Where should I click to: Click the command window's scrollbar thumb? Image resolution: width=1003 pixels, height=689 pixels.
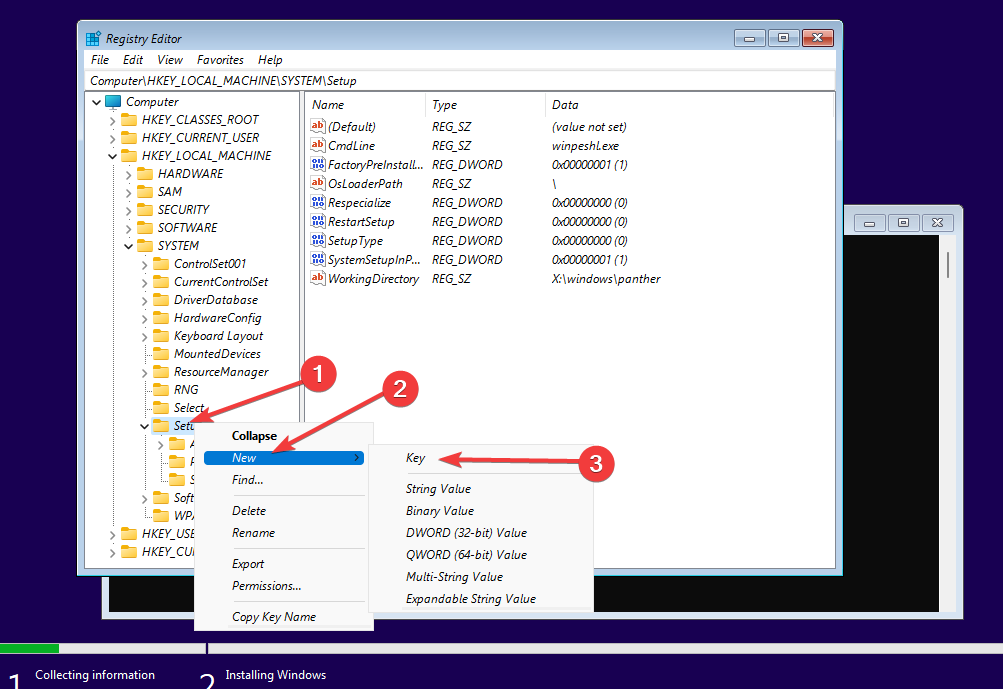(947, 265)
